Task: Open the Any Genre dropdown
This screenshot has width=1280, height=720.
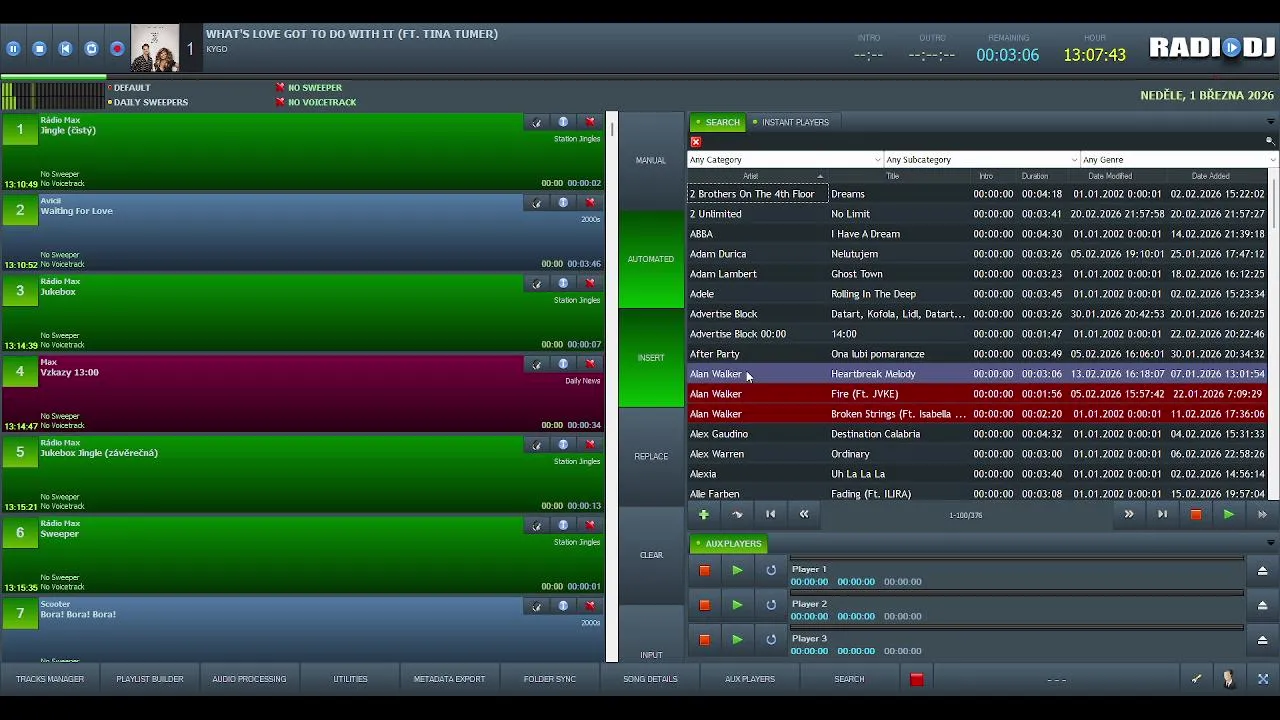Action: pos(1180,160)
